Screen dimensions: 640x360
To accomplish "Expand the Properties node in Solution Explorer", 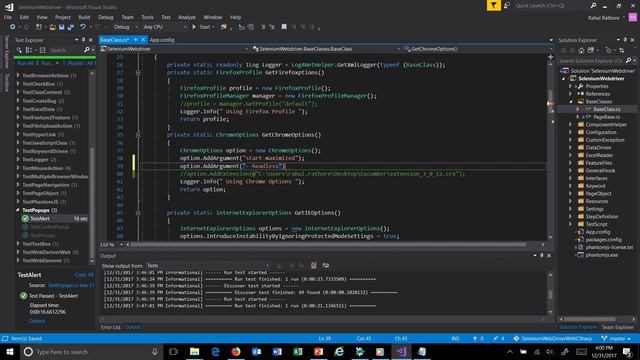I will tap(571, 86).
